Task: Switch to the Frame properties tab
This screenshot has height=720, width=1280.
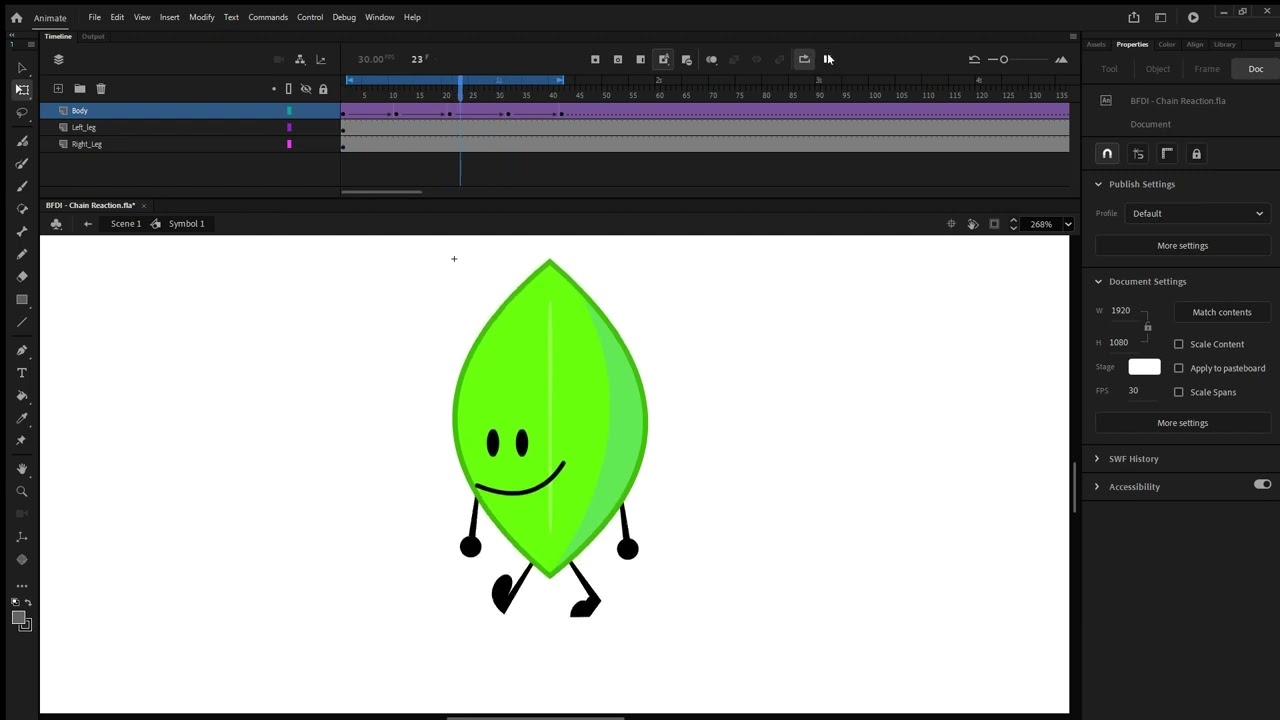Action: tap(1207, 69)
